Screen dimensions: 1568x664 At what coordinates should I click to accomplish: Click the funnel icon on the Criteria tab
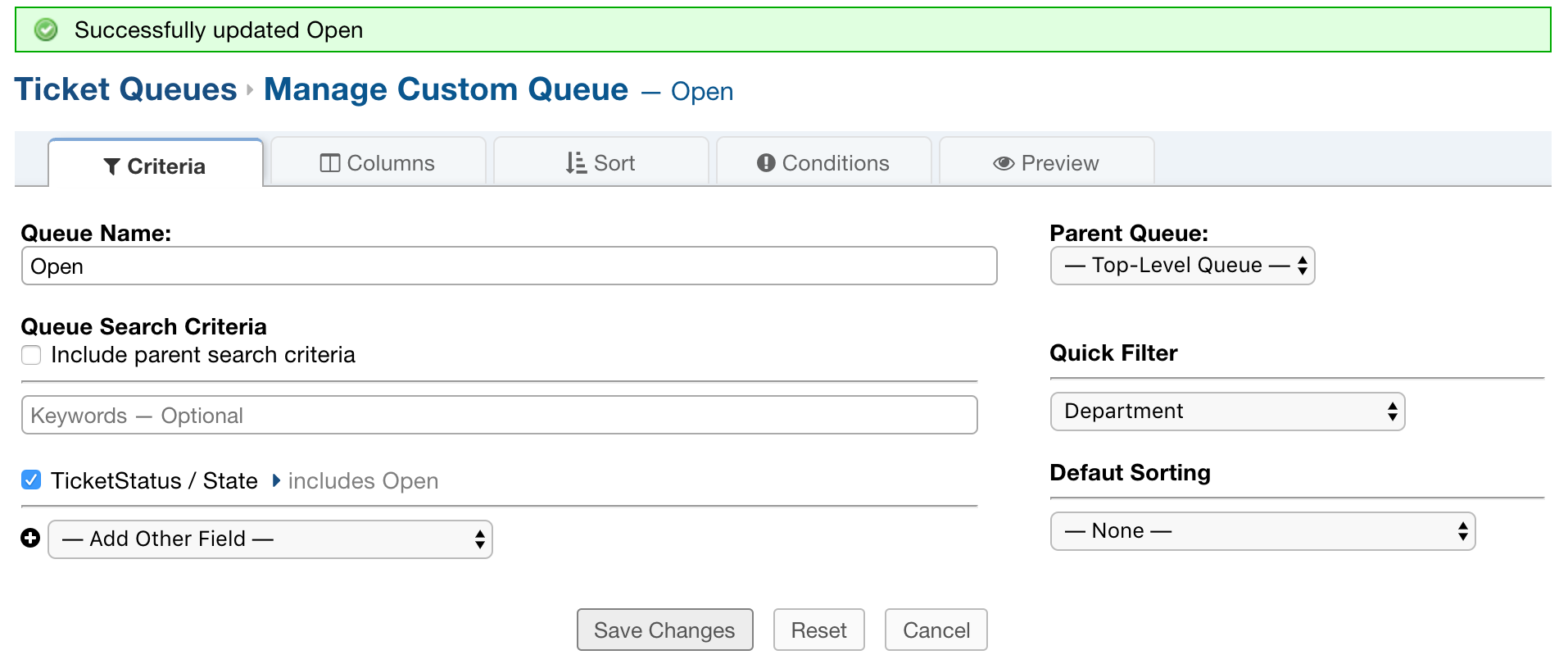112,166
